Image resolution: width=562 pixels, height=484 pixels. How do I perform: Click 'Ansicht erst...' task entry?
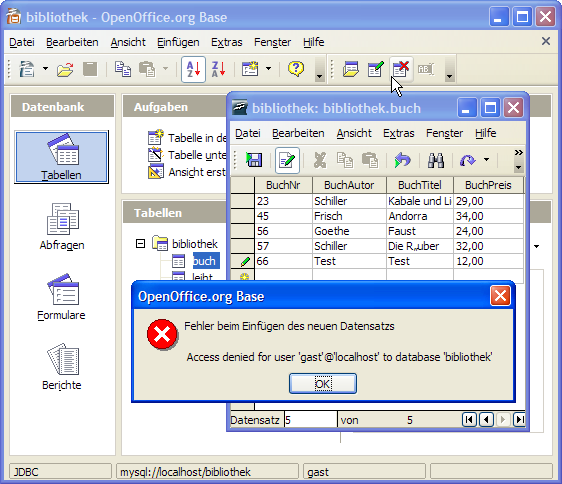(x=187, y=172)
